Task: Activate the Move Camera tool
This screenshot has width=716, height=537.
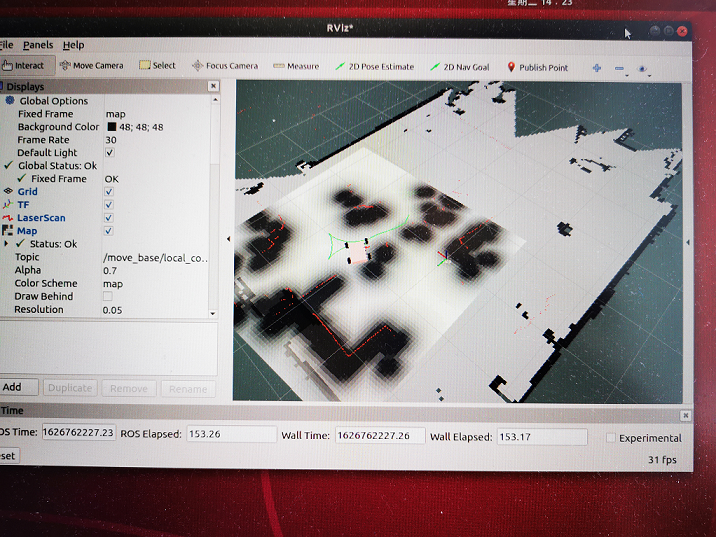Action: 92,66
